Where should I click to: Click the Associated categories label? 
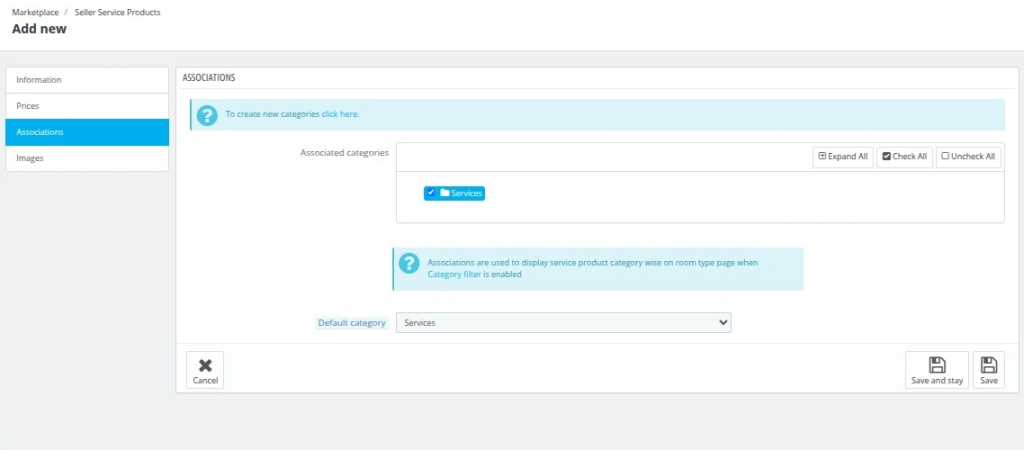tap(344, 152)
